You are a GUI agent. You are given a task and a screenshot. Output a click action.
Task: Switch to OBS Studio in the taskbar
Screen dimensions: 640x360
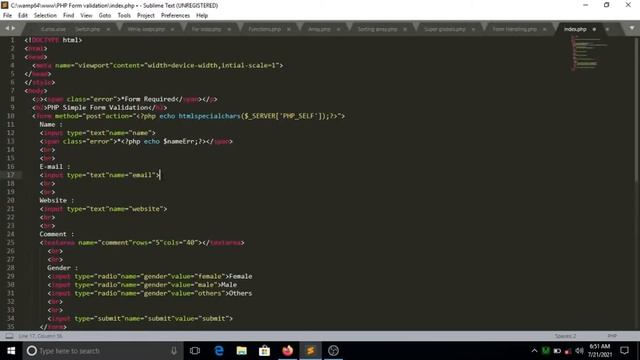pyautogui.click(x=333, y=351)
